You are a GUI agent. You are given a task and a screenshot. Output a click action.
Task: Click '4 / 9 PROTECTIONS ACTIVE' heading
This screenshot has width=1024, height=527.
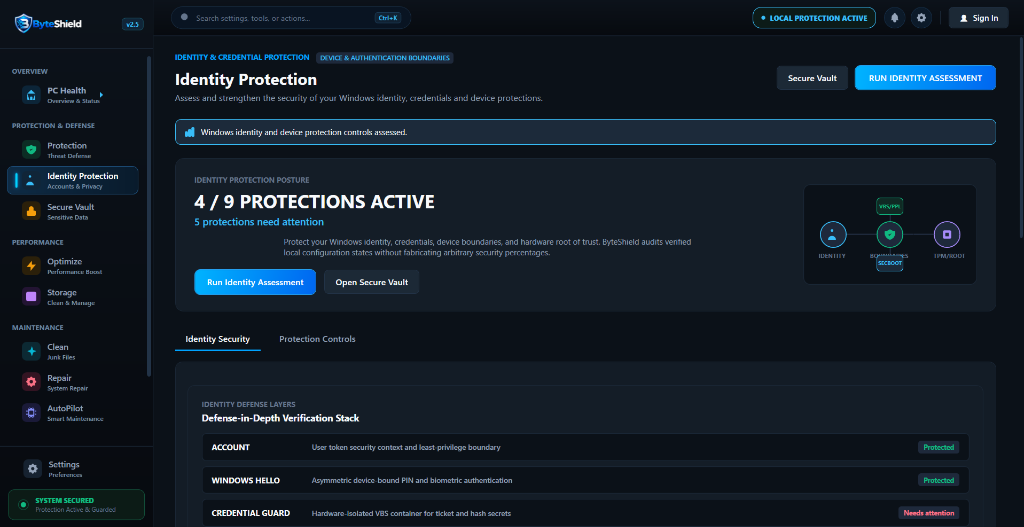click(314, 202)
